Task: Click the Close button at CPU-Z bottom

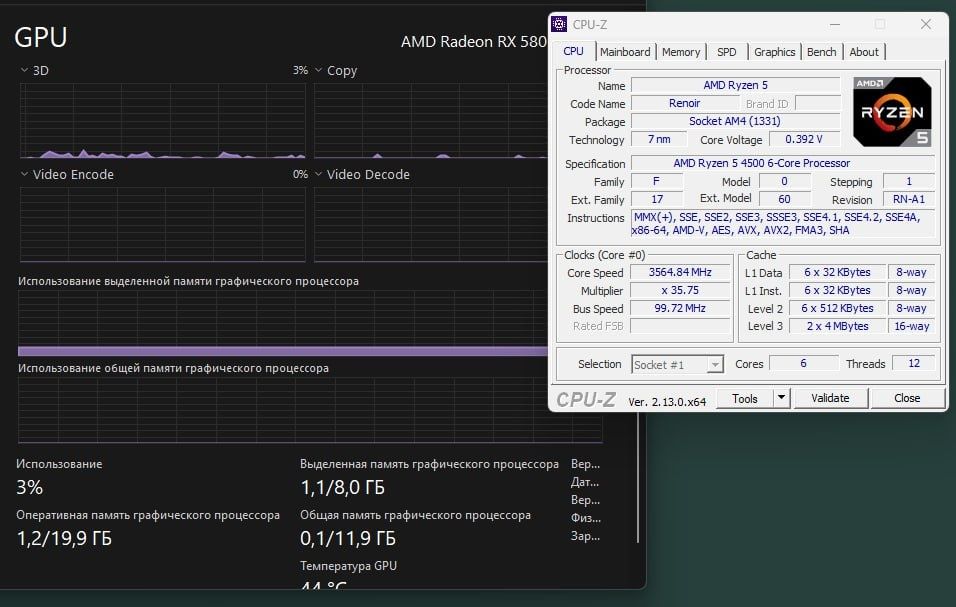Action: tap(907, 398)
